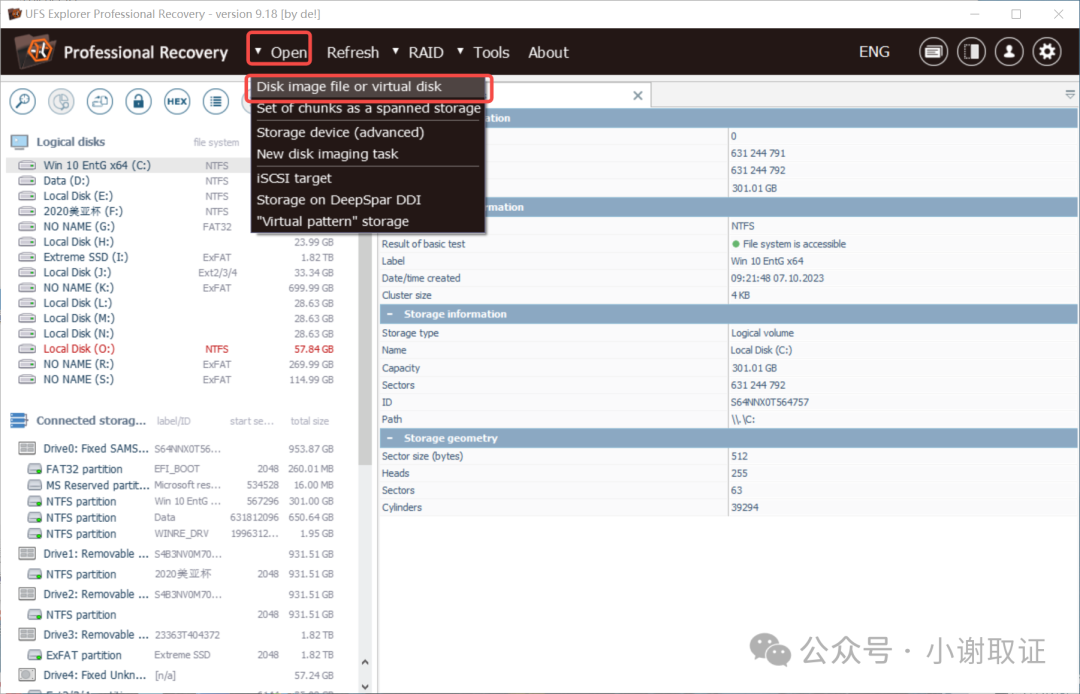
Task: Select the MS Reserved partition row
Action: click(x=180, y=485)
